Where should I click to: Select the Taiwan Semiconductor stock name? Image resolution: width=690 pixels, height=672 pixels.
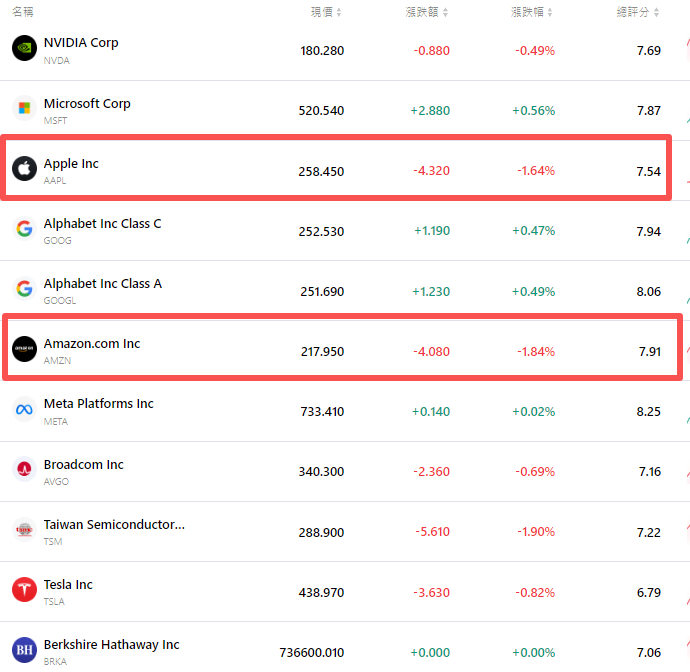point(114,525)
